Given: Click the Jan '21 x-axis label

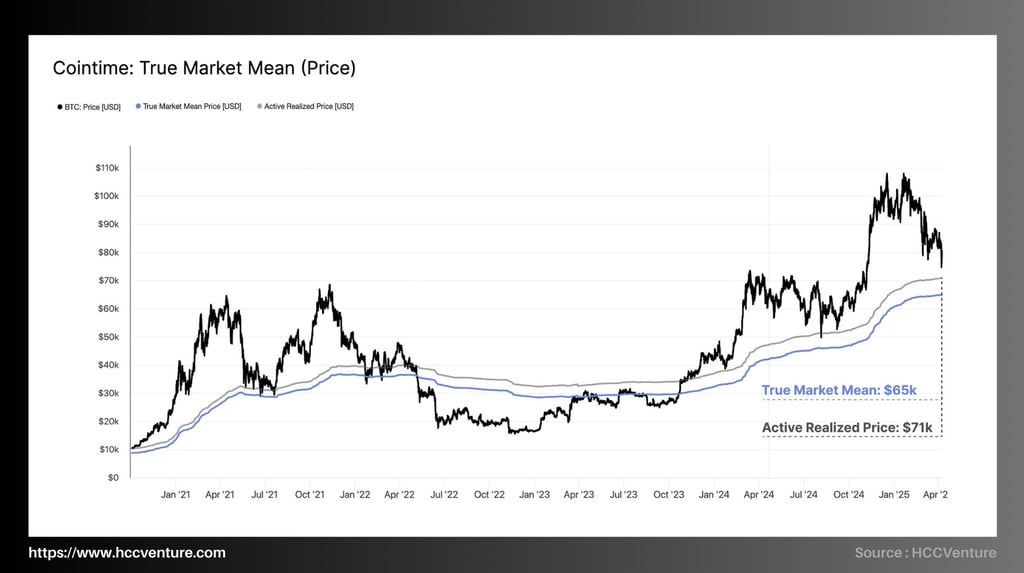Looking at the screenshot, I should 176,495.
